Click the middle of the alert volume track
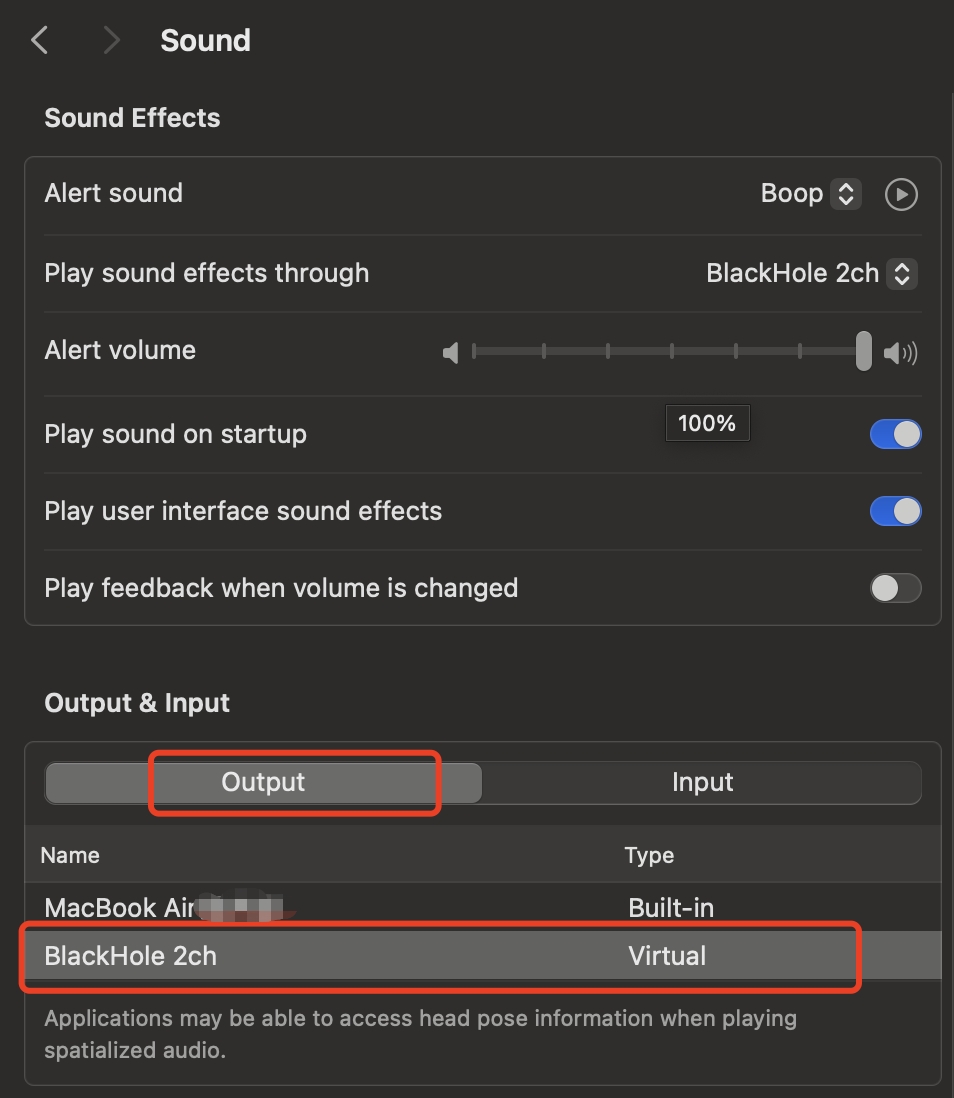Viewport: 954px width, 1098px height. [x=668, y=351]
